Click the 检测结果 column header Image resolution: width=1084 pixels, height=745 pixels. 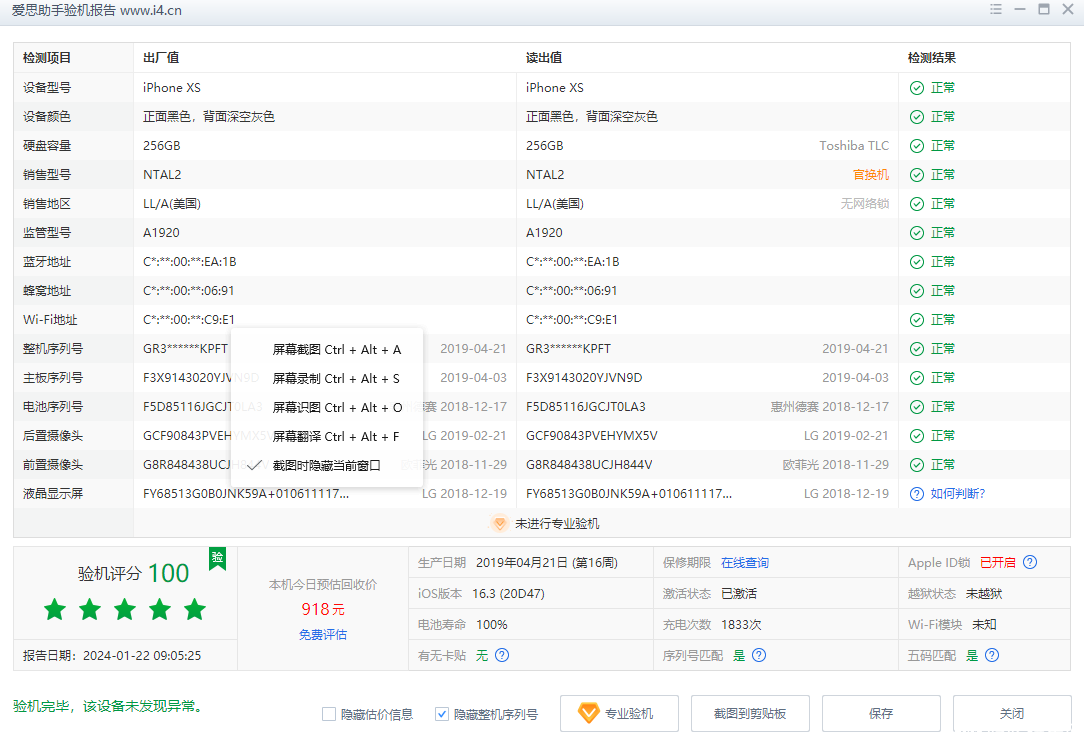[x=932, y=58]
